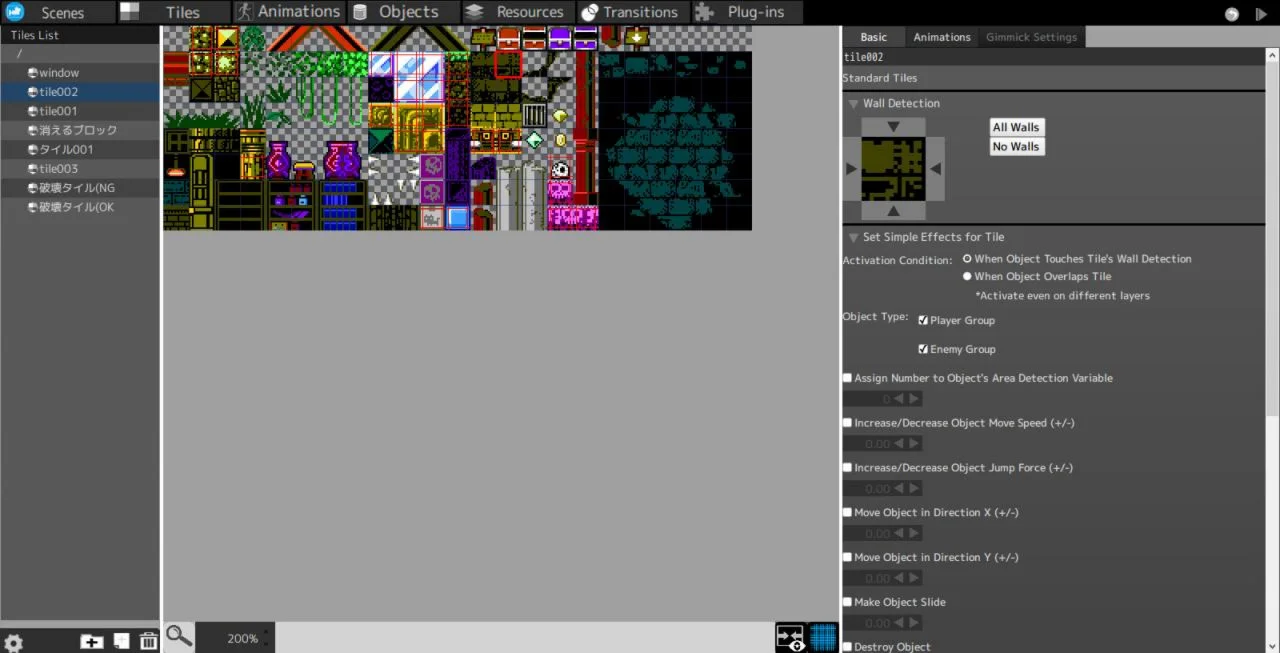Enable Make Object Slide checkbox
This screenshot has height=653, width=1280.
pyautogui.click(x=848, y=602)
